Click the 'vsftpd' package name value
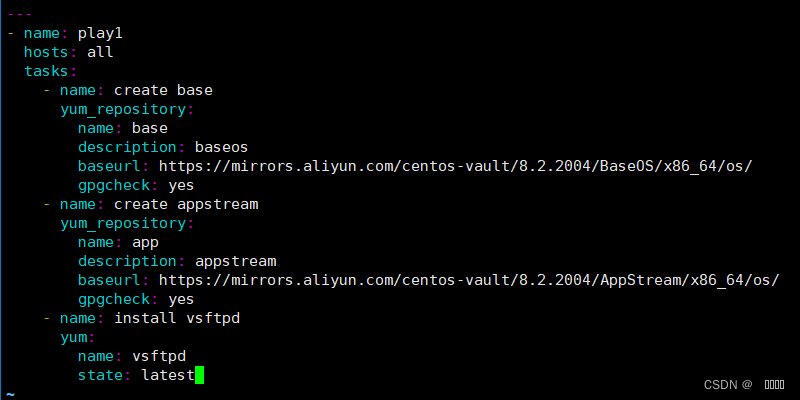 click(x=159, y=356)
